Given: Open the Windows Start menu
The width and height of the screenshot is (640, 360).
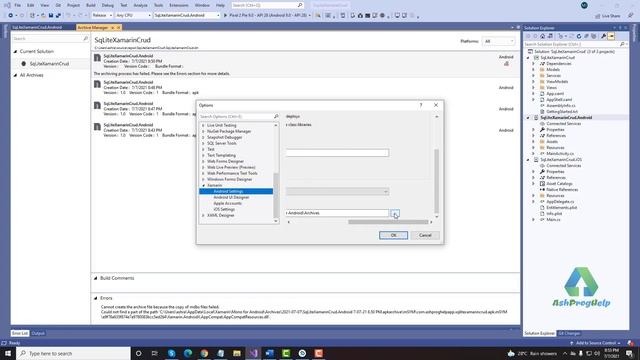Looking at the screenshot, I should click(x=8, y=353).
